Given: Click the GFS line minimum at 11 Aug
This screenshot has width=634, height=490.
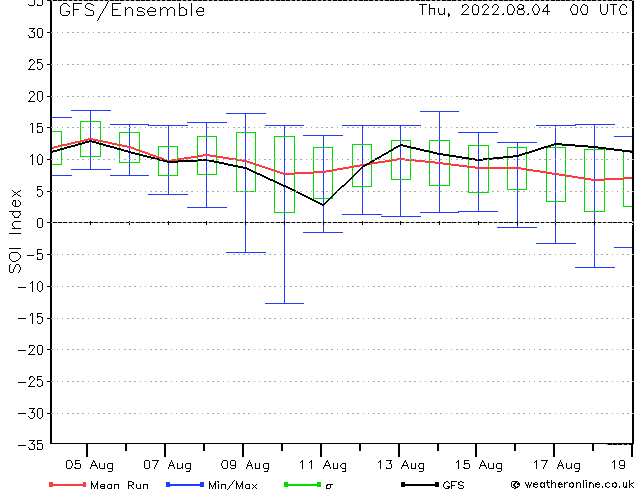Looking at the screenshot, I should [323, 205].
